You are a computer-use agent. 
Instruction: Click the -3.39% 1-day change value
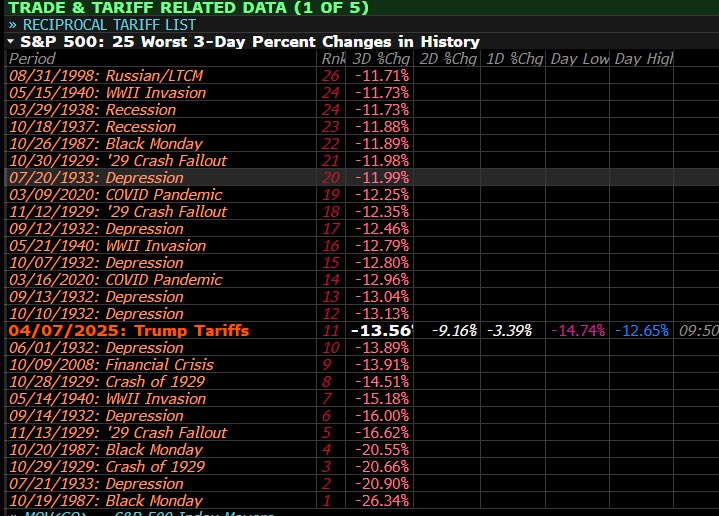509,331
